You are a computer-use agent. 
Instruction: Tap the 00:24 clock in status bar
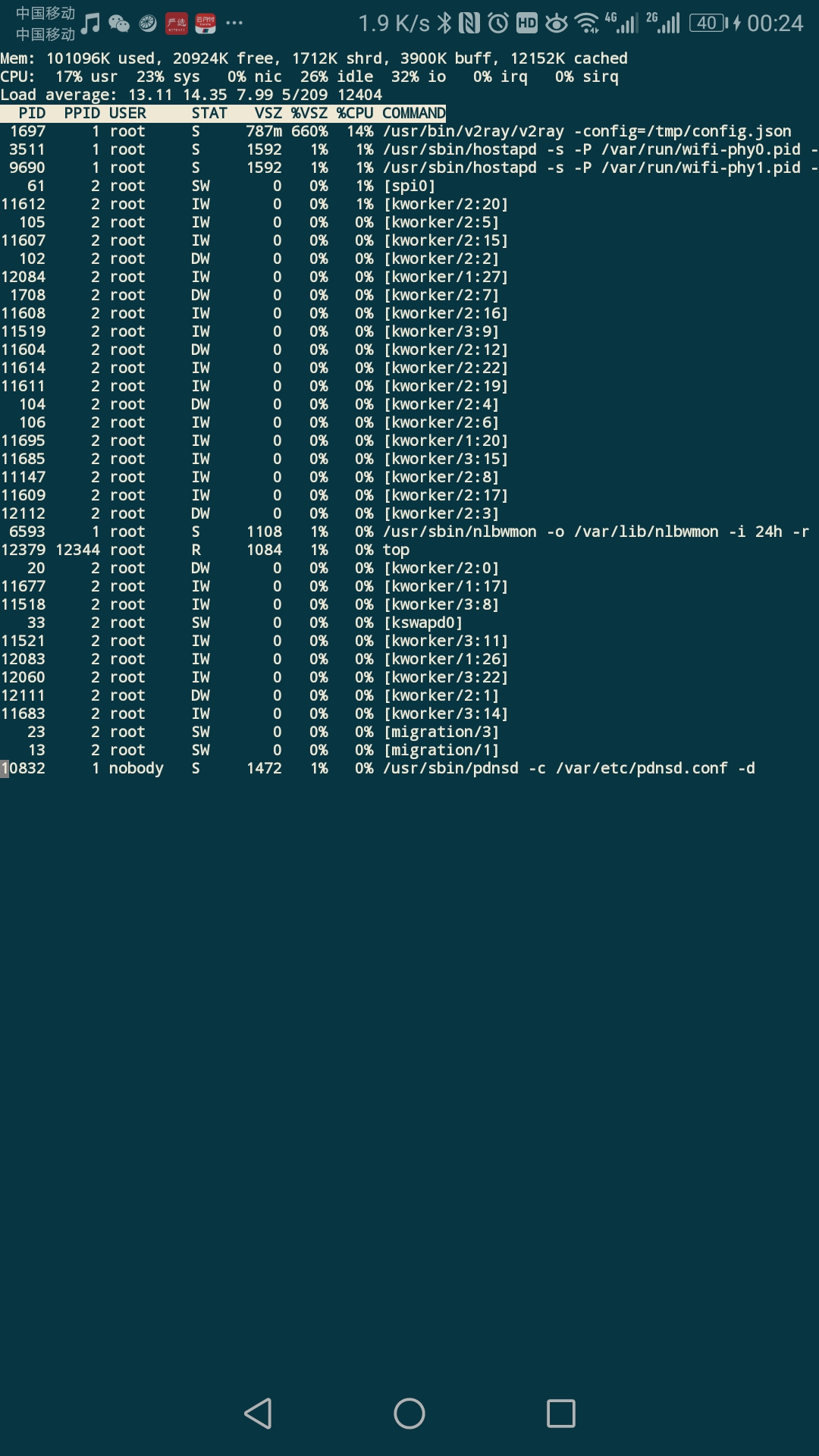pyautogui.click(x=775, y=24)
